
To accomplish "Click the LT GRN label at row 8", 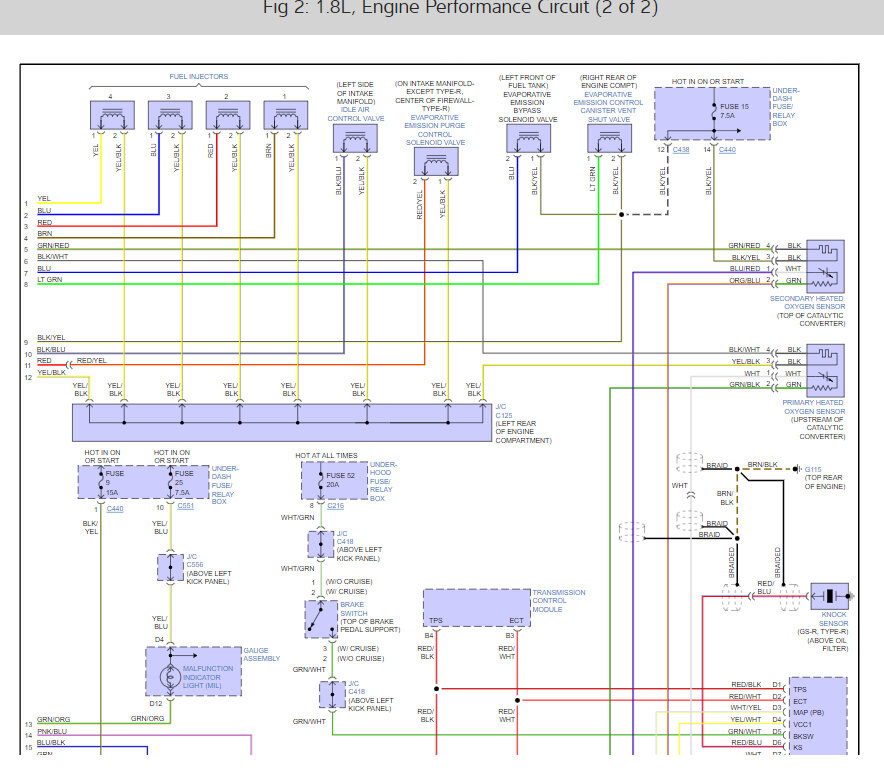I will click(50, 279).
